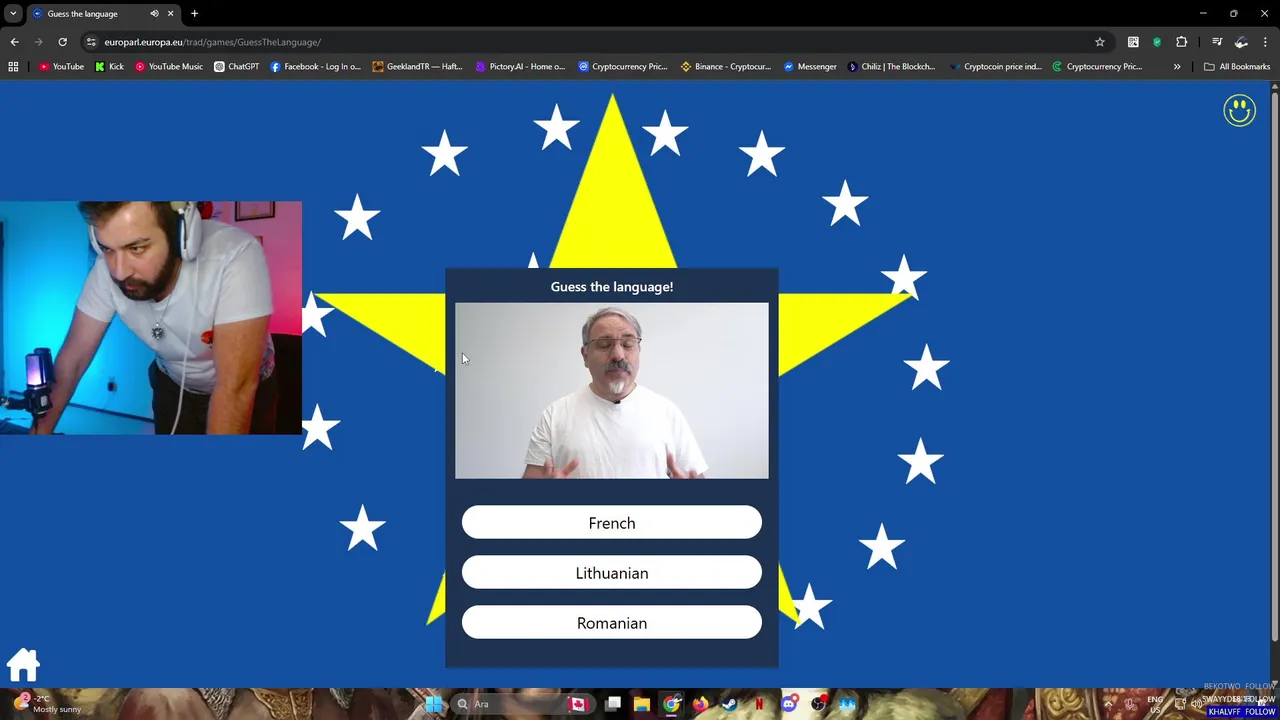The height and width of the screenshot is (720, 1280).
Task: Open Netflix from the taskbar
Action: [759, 704]
